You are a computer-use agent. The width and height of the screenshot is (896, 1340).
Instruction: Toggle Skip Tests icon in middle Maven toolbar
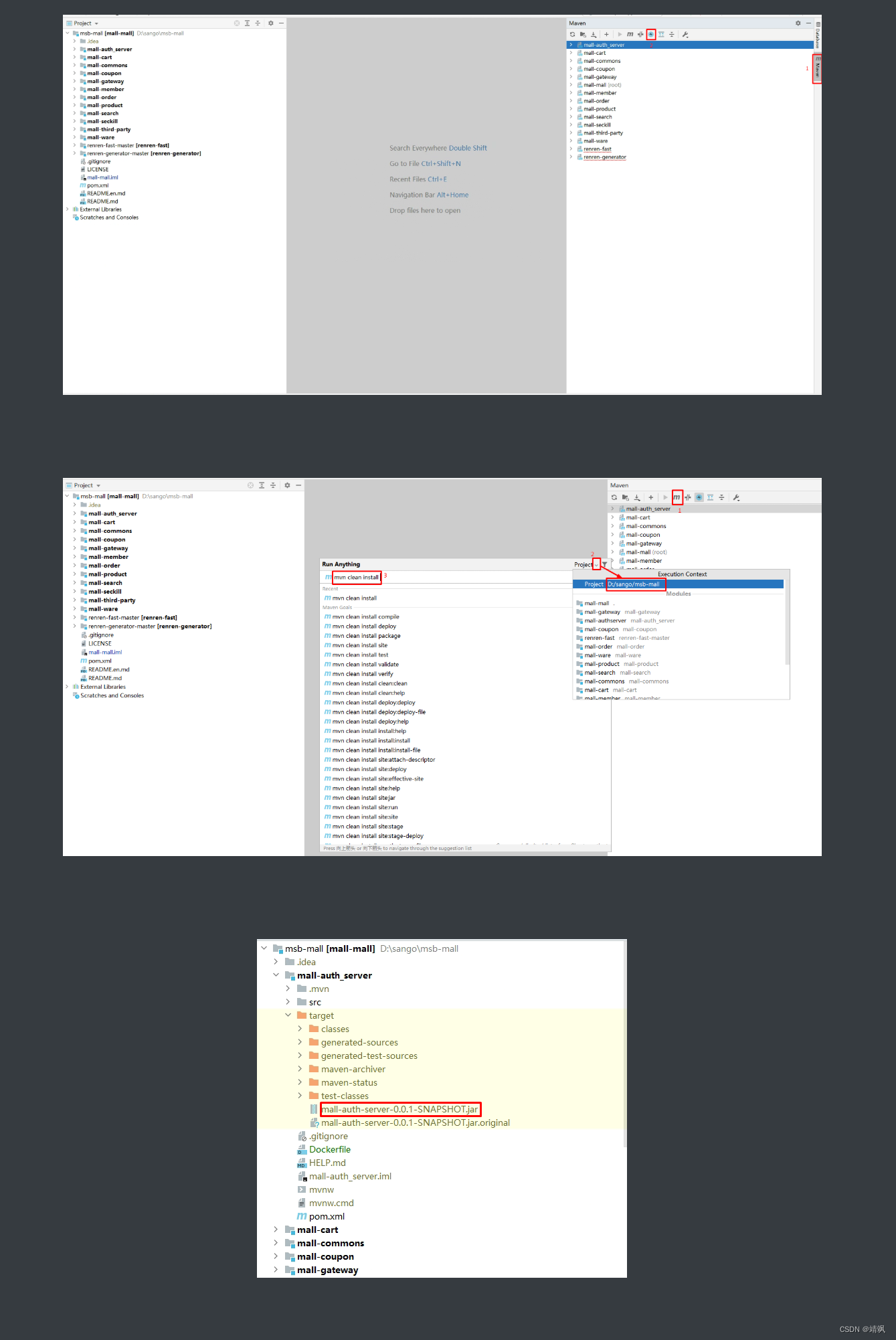[688, 497]
